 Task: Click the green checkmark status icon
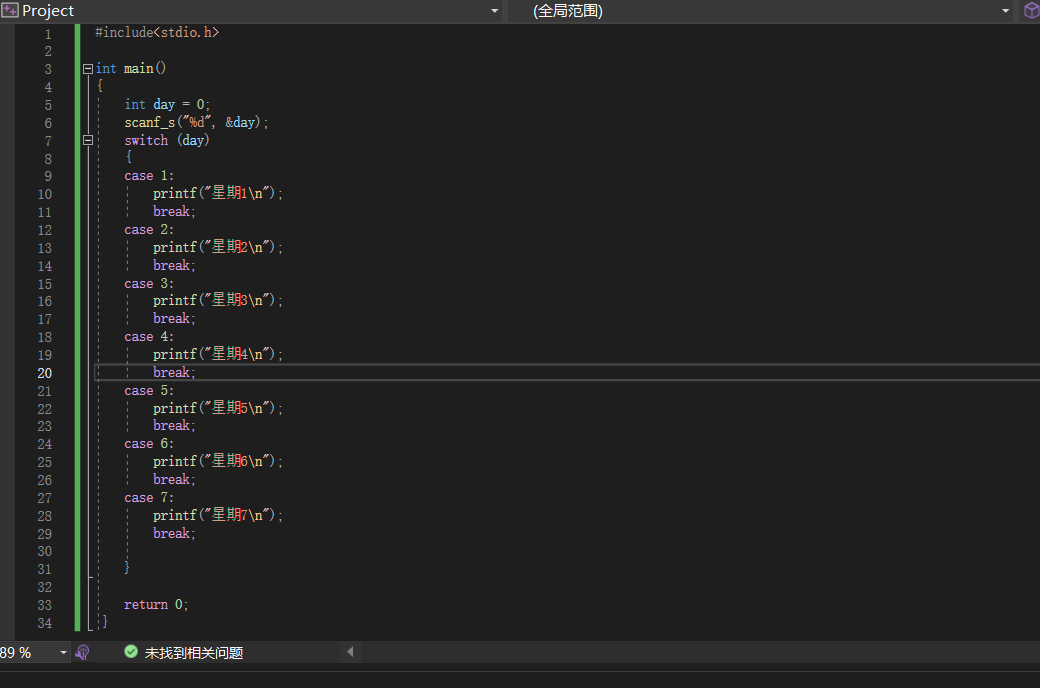tap(131, 652)
